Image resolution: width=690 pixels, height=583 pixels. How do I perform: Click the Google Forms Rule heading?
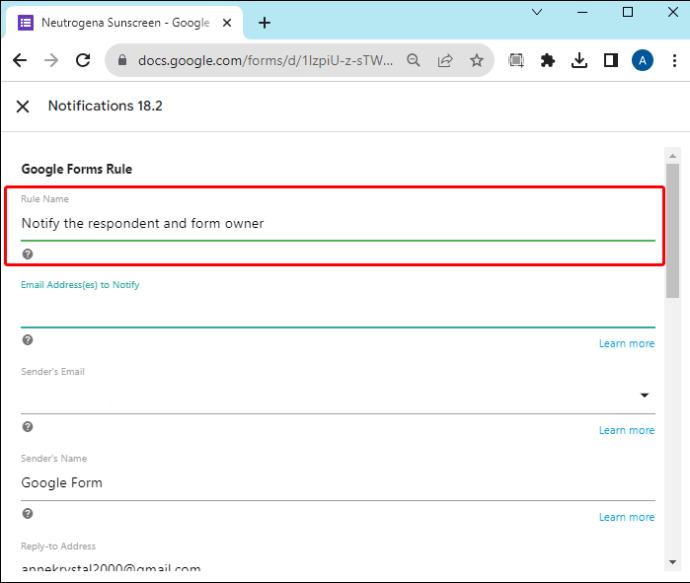pos(77,169)
